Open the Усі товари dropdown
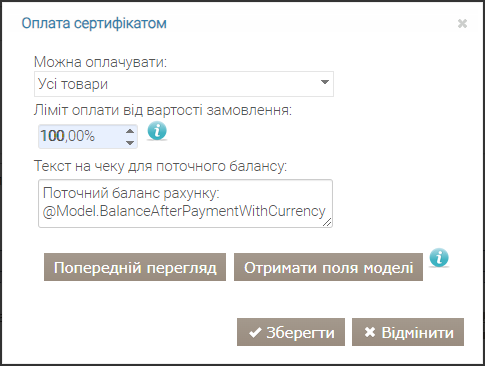 (184, 84)
